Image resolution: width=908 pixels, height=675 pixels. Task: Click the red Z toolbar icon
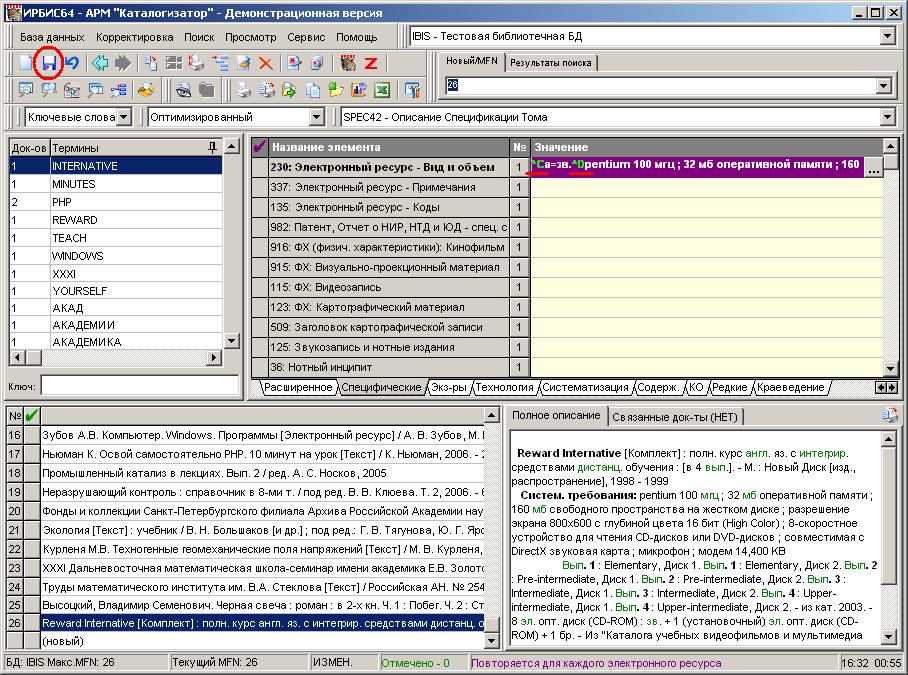point(370,63)
